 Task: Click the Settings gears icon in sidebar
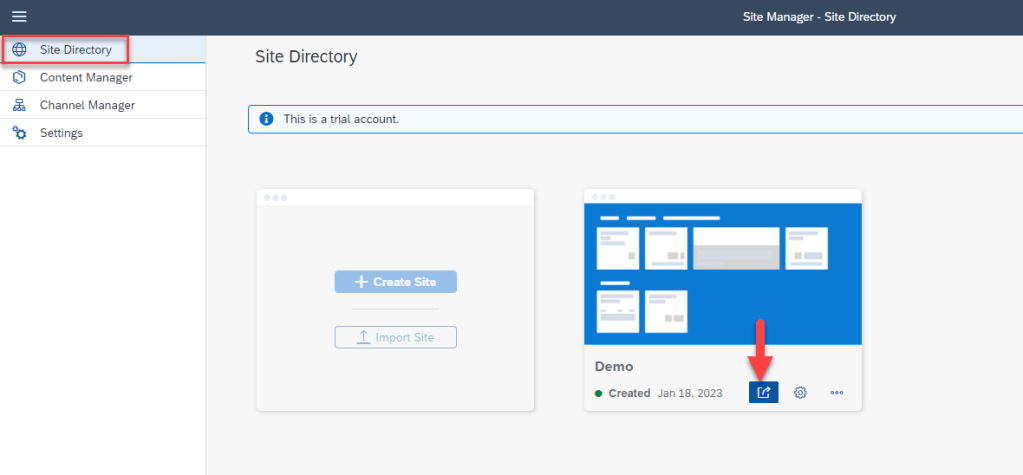pyautogui.click(x=19, y=133)
